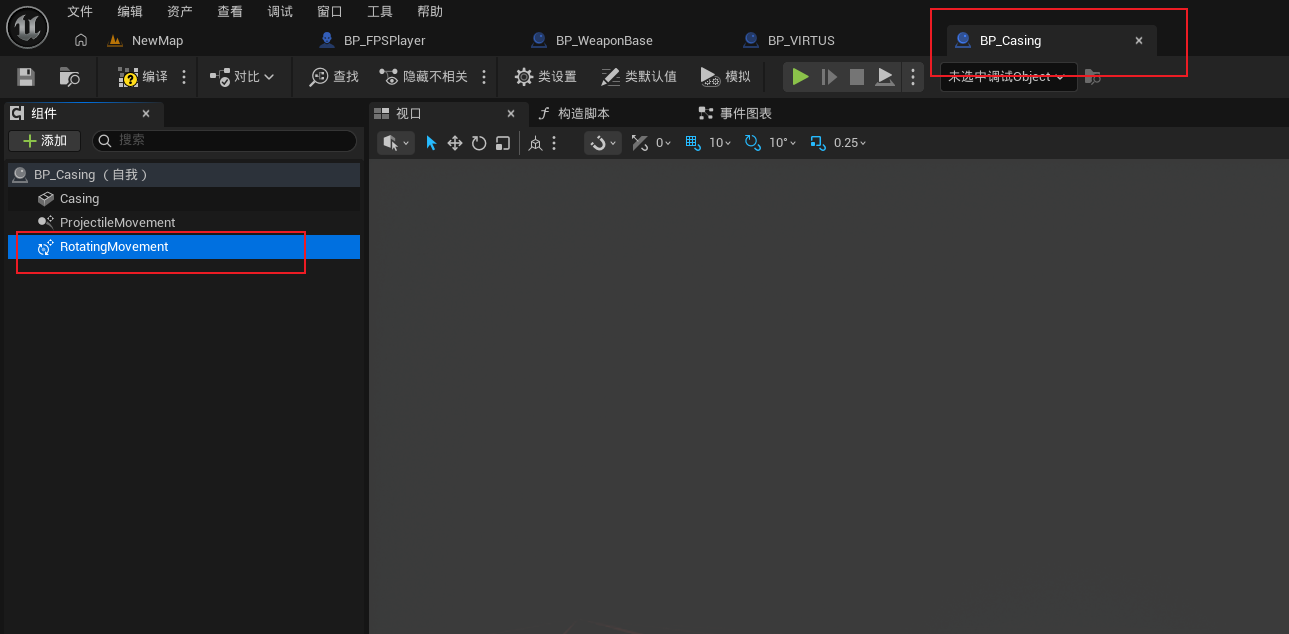
Task: Open the 调试 menu
Action: (280, 12)
